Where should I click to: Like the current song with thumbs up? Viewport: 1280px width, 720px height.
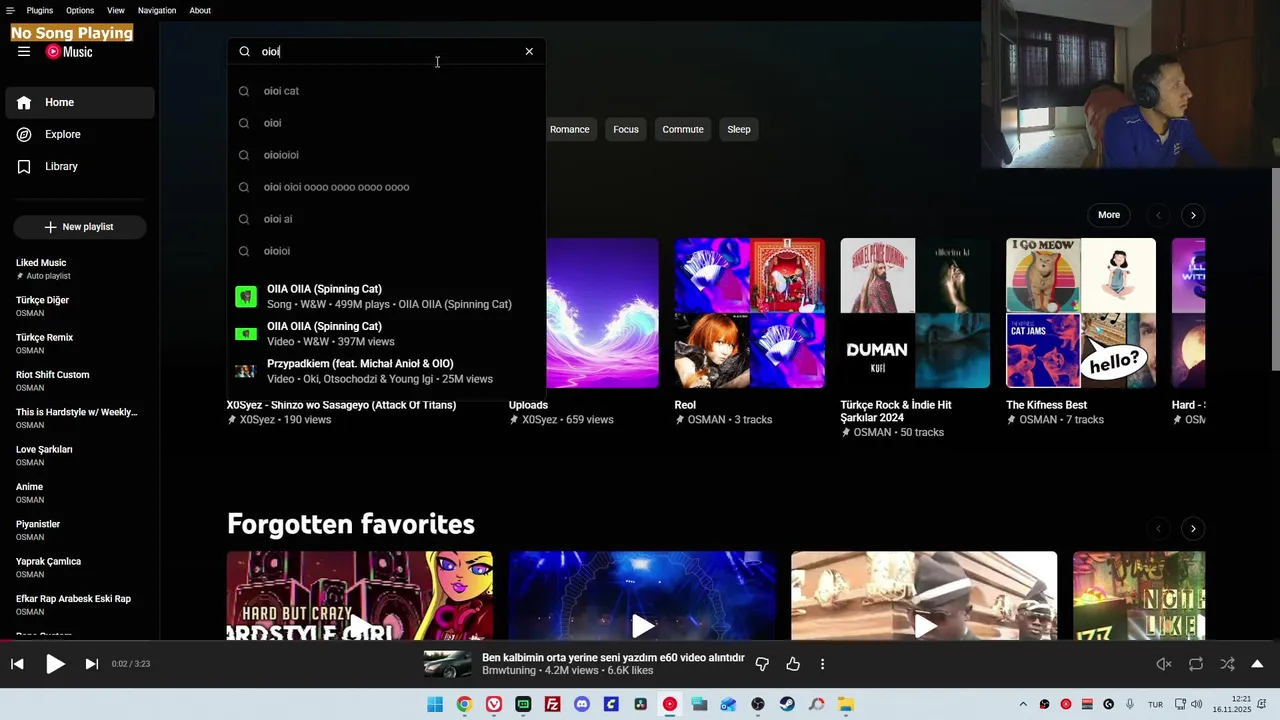coord(793,664)
